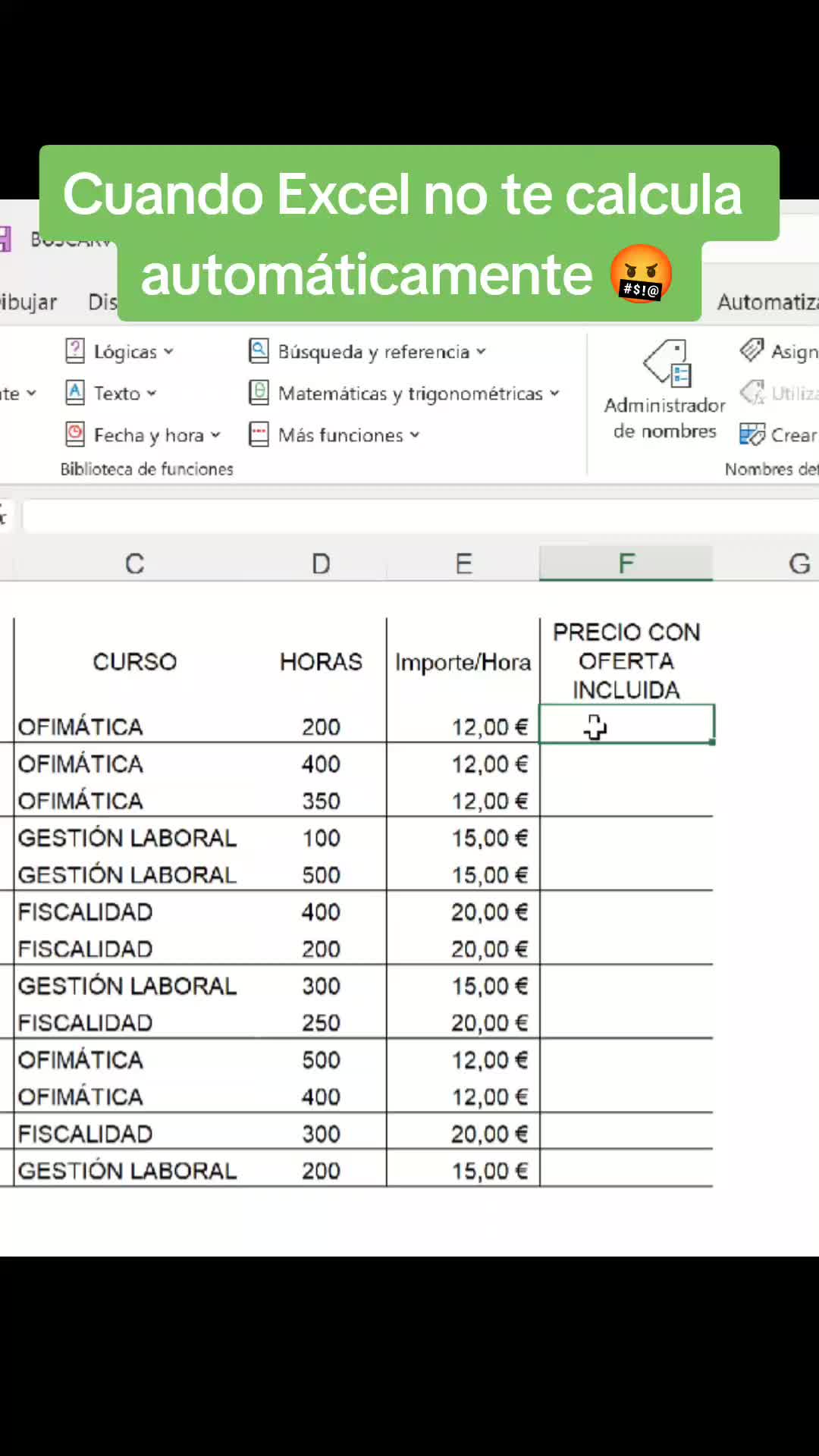Switch to the Dibujar ribbon tab
This screenshot has height=1456, width=819.
click(28, 302)
